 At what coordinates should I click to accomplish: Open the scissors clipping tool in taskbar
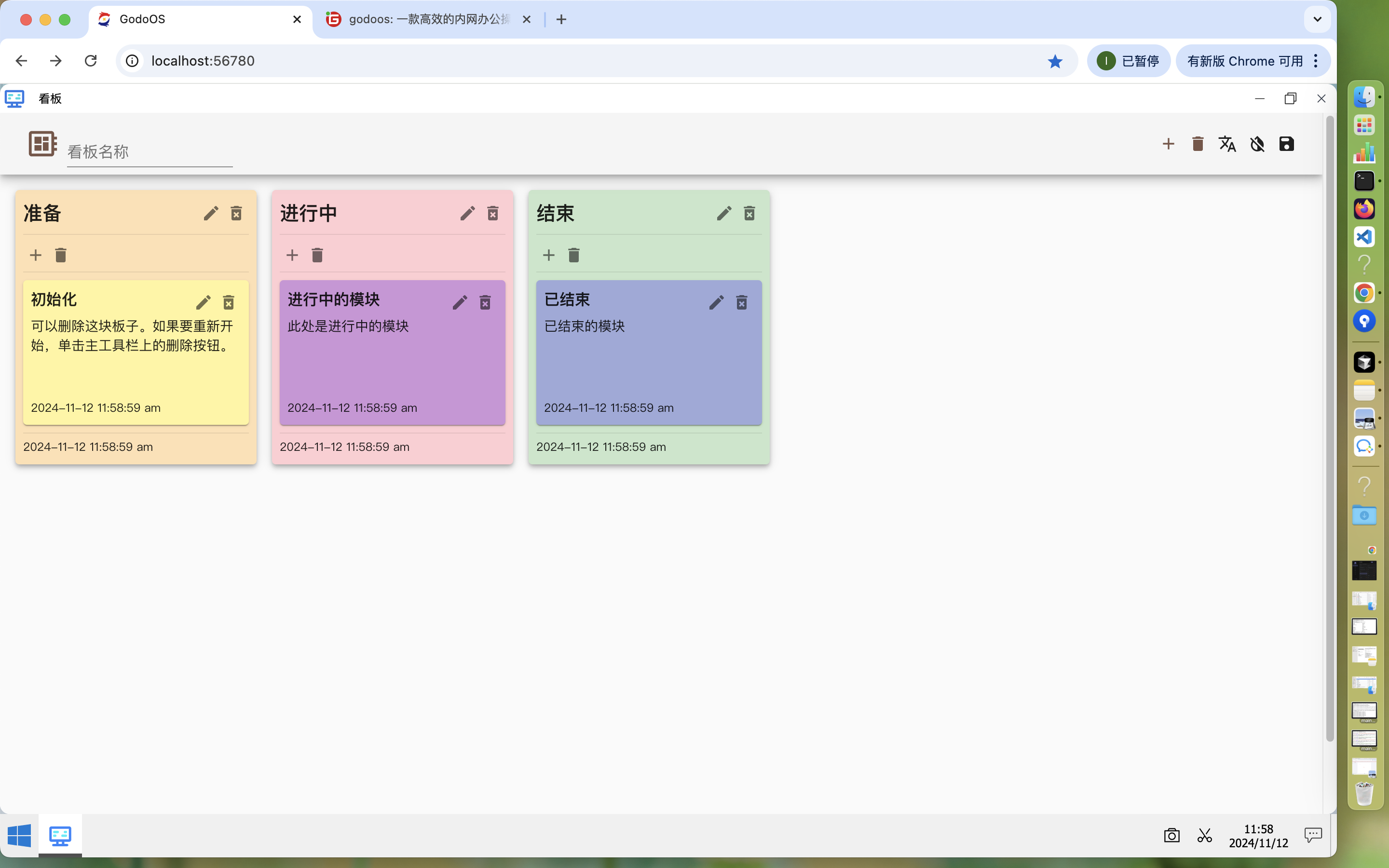coord(1205,835)
